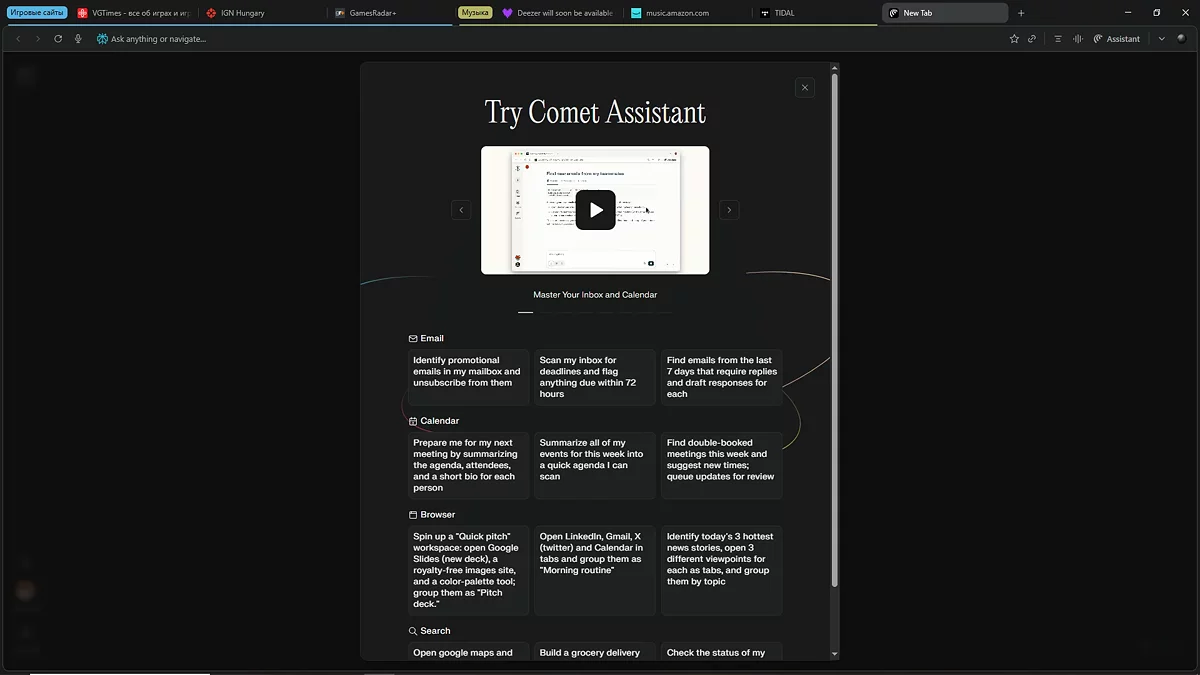Collapse the Музыка tab group label
The image size is (1200, 675).
click(x=475, y=13)
